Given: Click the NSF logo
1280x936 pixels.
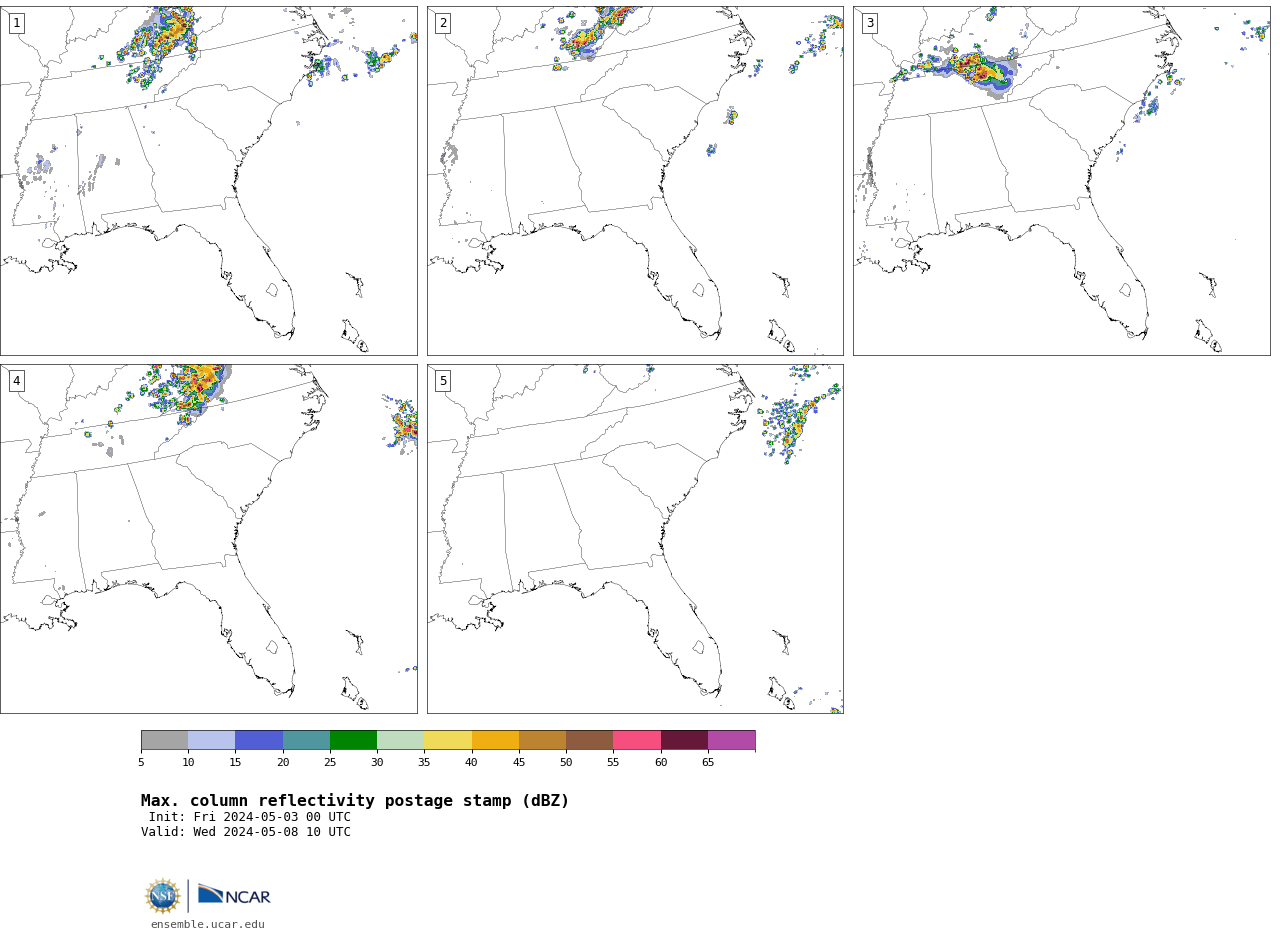Looking at the screenshot, I should click(163, 896).
